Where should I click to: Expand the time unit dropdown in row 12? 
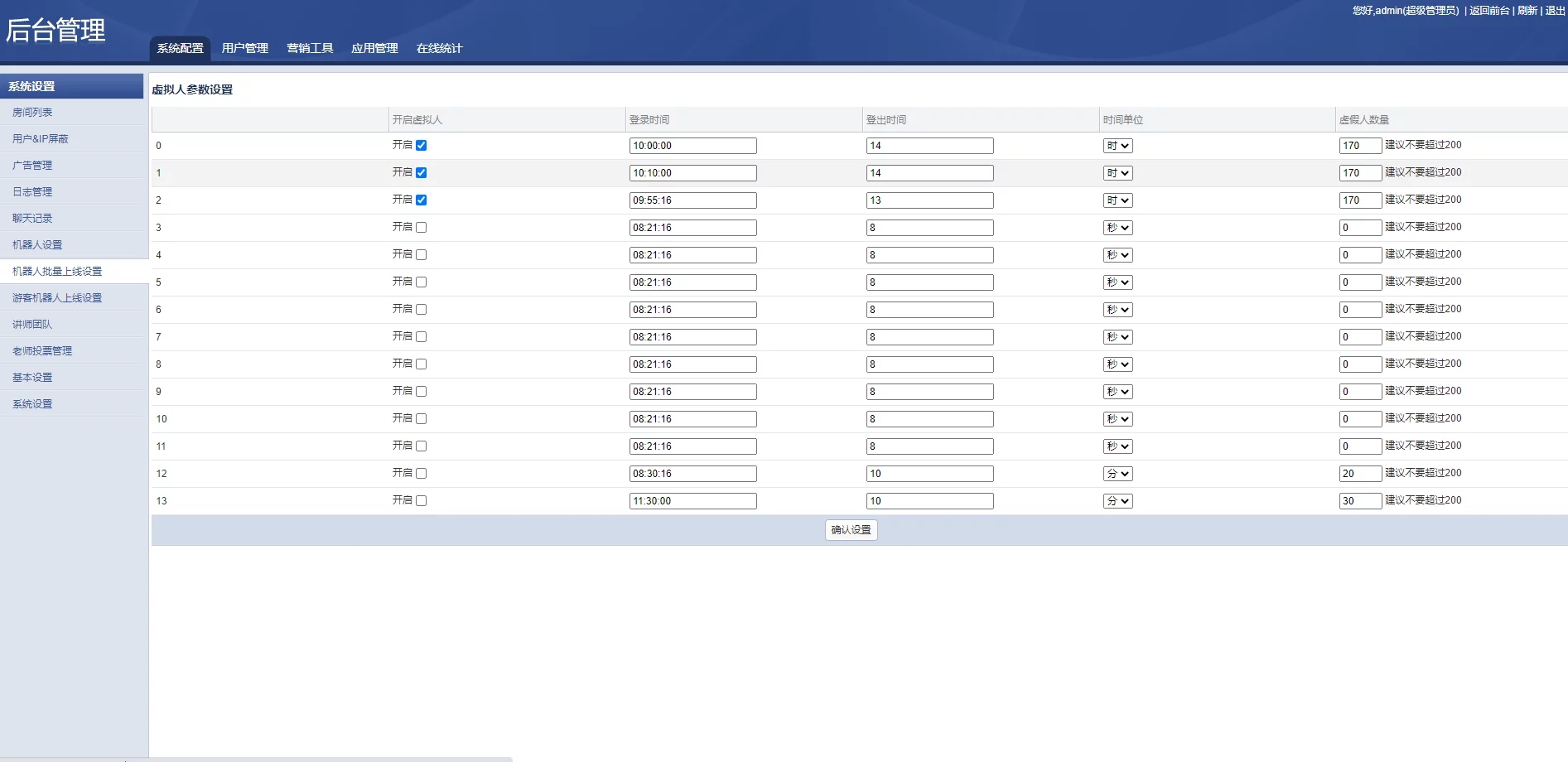1117,474
